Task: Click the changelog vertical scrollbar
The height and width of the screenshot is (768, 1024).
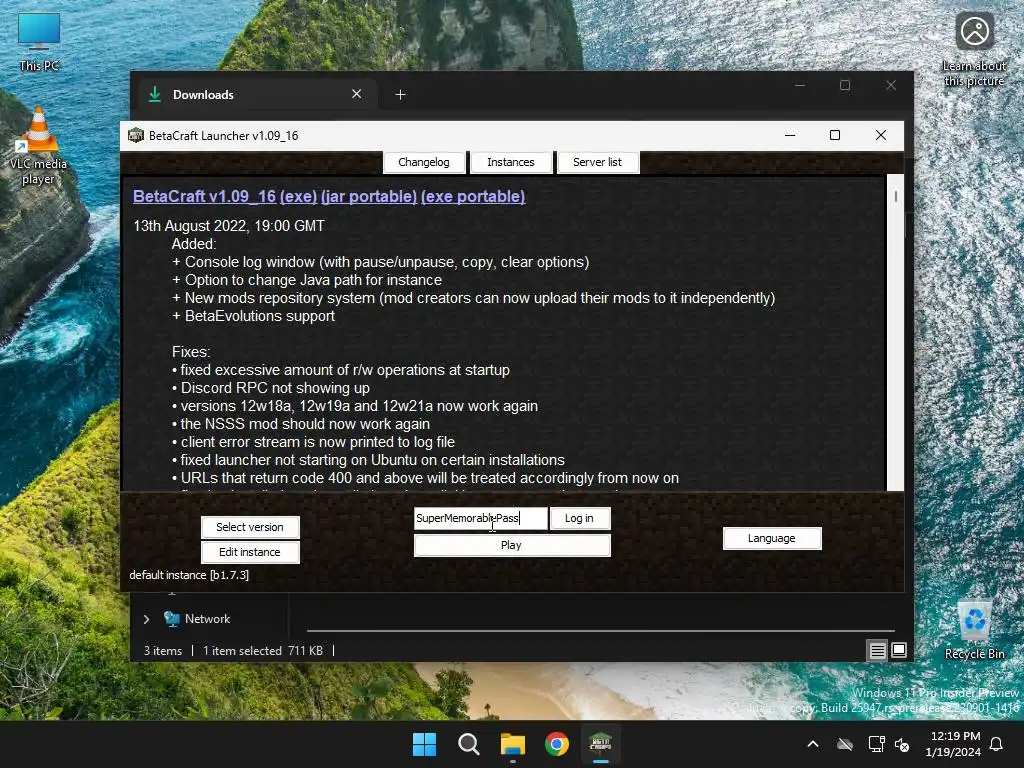Action: click(x=895, y=332)
